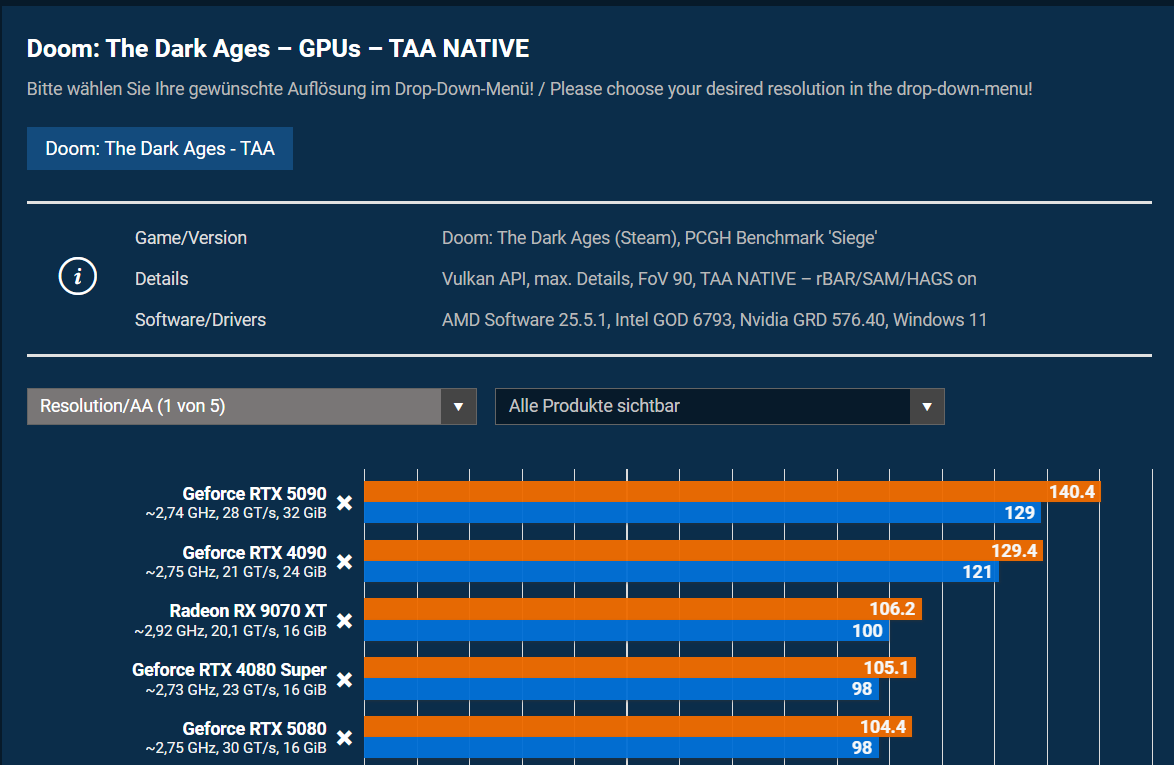The width and height of the screenshot is (1174, 765).
Task: Click the Radeon RX 9070 XT label
Action: pyautogui.click(x=248, y=611)
